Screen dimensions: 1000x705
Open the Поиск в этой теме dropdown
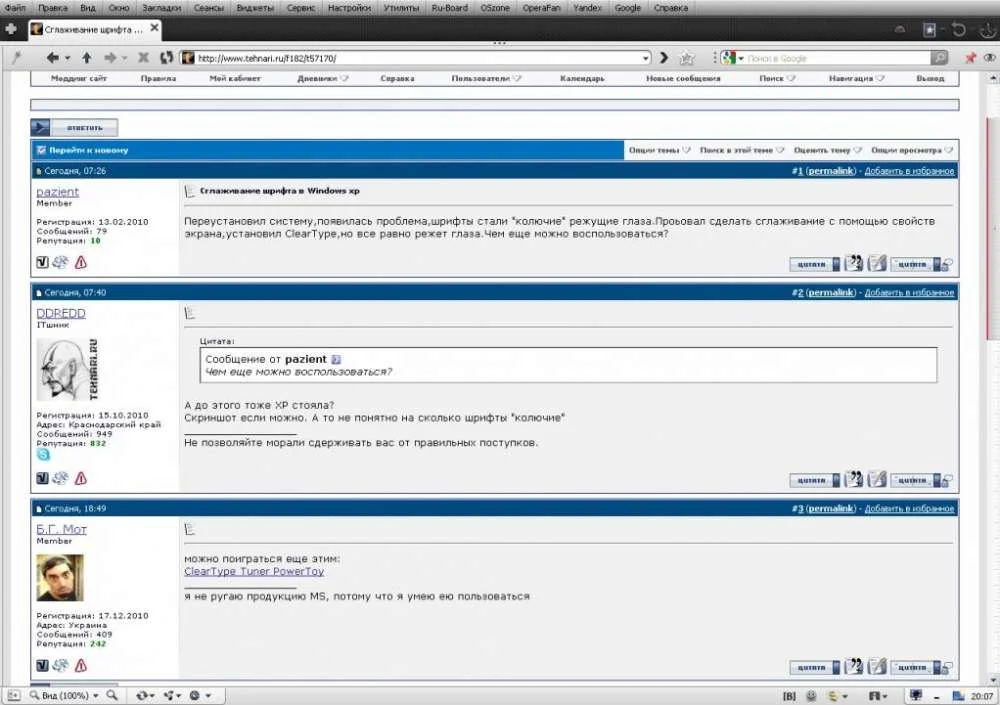[742, 151]
